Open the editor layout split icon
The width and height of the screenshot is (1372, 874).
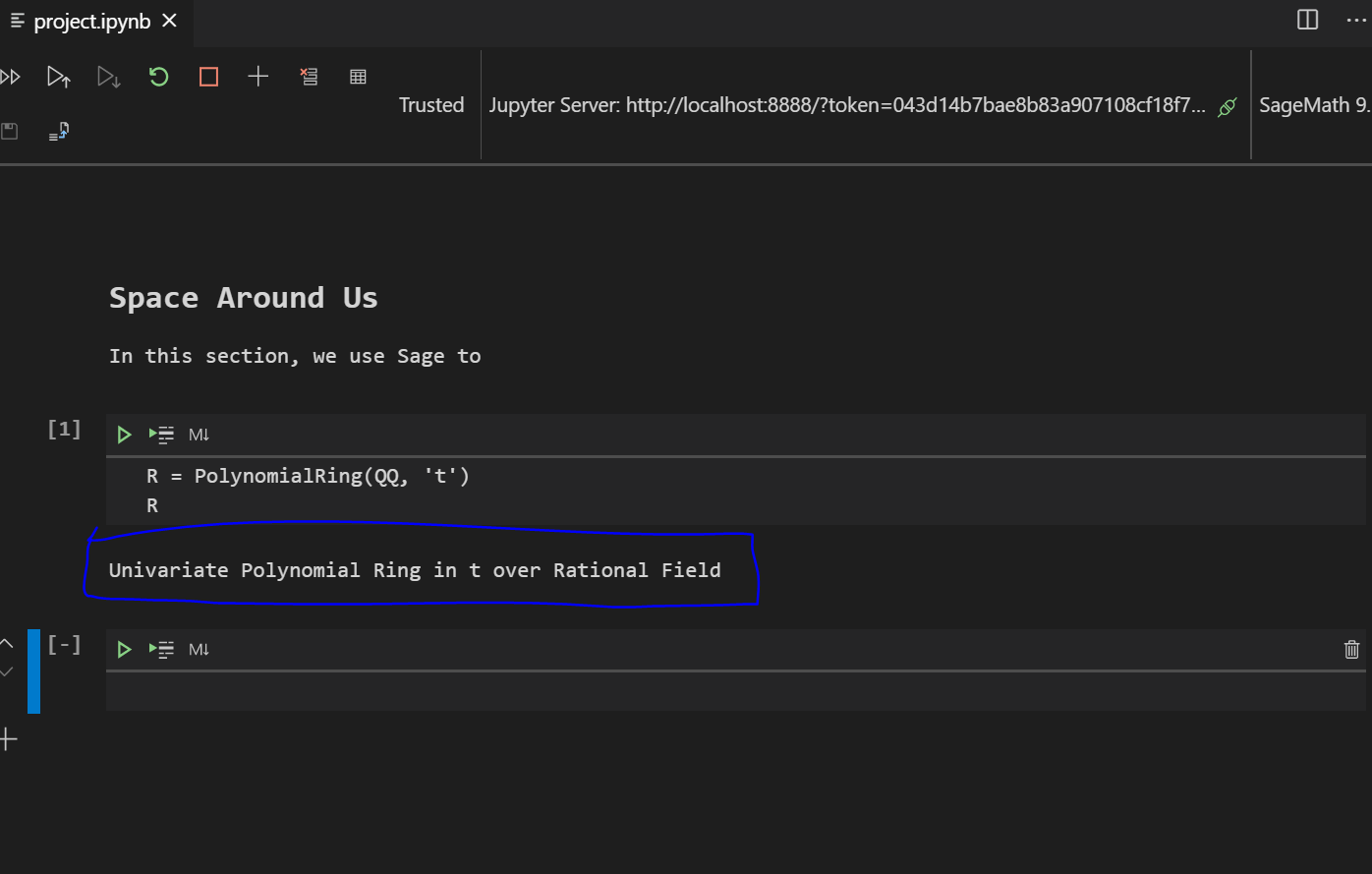(x=1305, y=20)
